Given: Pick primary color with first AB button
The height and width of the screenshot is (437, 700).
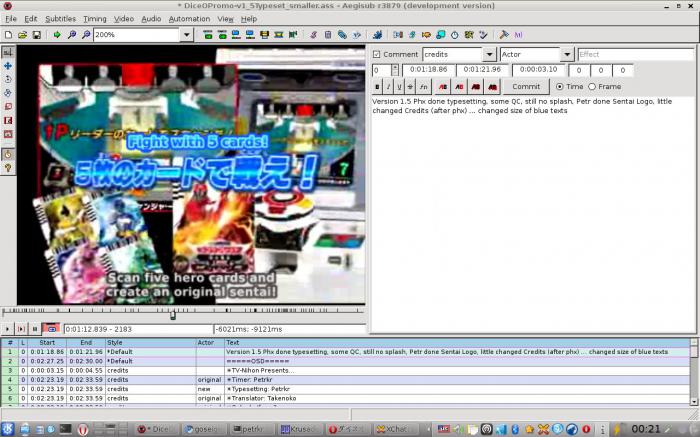Looking at the screenshot, I should (443, 87).
